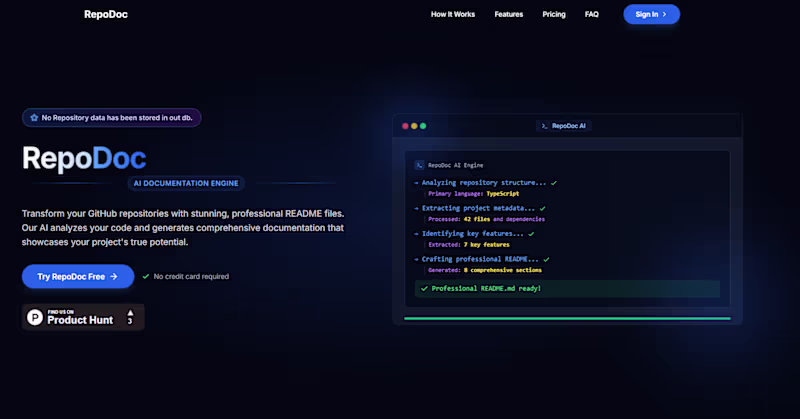Image resolution: width=800 pixels, height=419 pixels.
Task: Click the Sign In button
Action: [x=652, y=14]
